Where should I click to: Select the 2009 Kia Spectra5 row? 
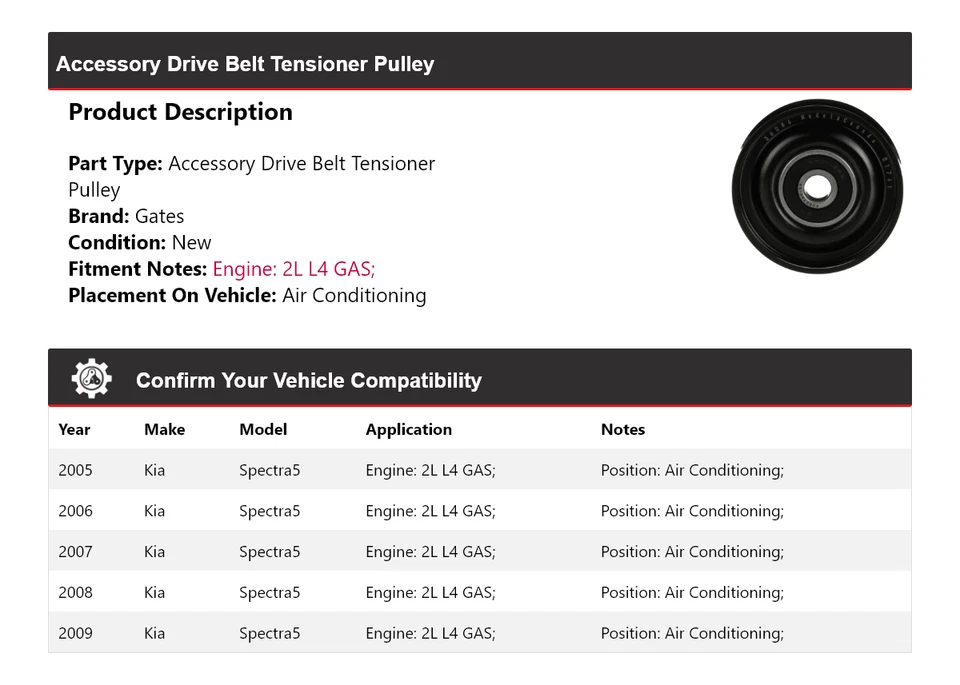coord(479,633)
